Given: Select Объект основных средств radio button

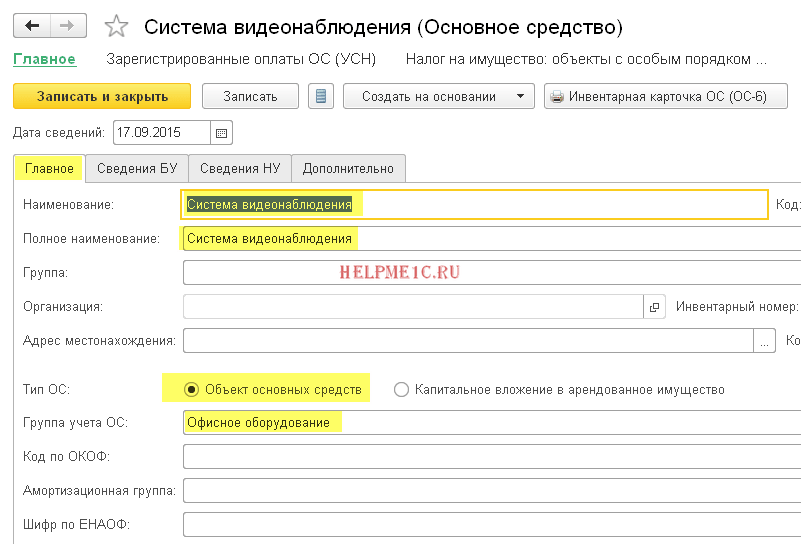Looking at the screenshot, I should click(192, 389).
